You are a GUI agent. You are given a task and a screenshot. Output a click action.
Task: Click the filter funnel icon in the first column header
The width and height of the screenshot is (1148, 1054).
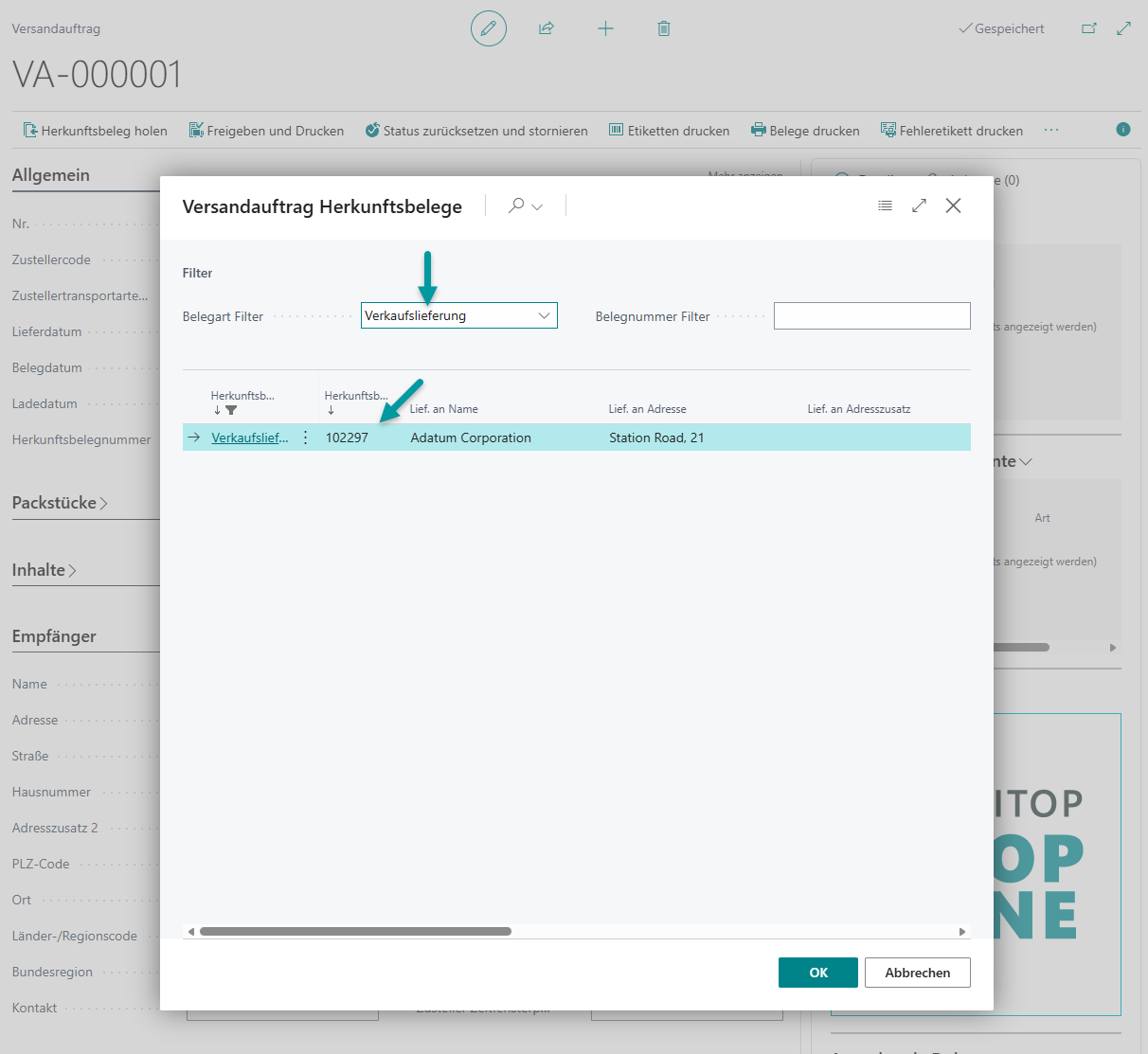pos(231,410)
